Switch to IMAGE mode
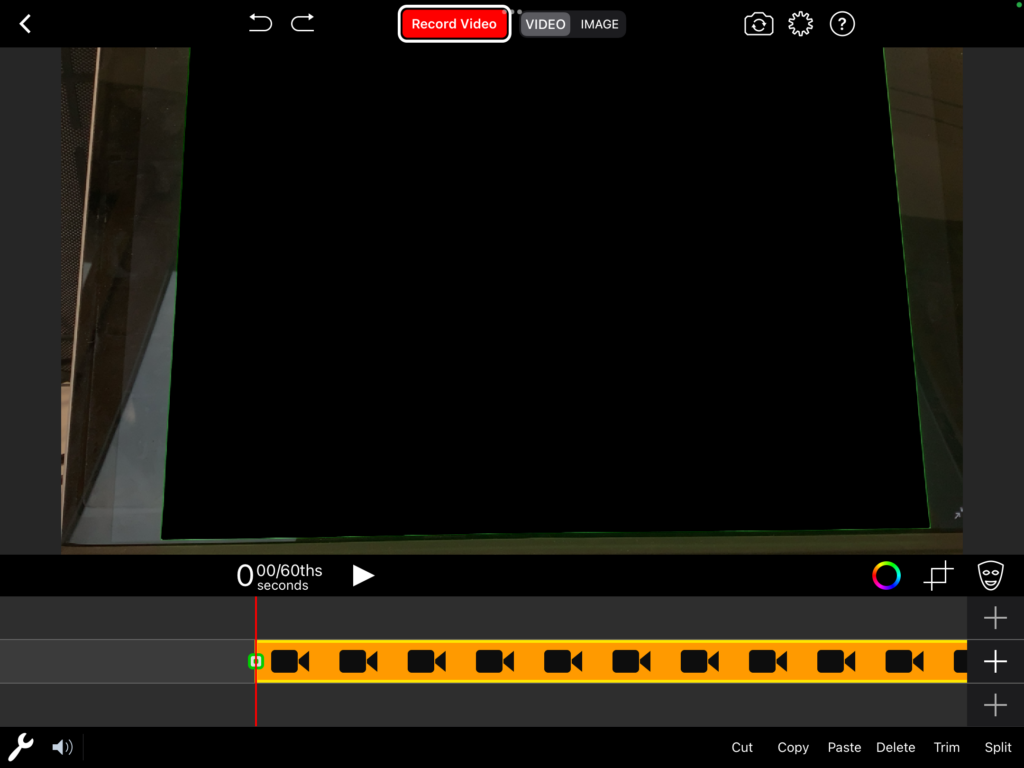Screen dimensions: 1024x768 (600, 24)
